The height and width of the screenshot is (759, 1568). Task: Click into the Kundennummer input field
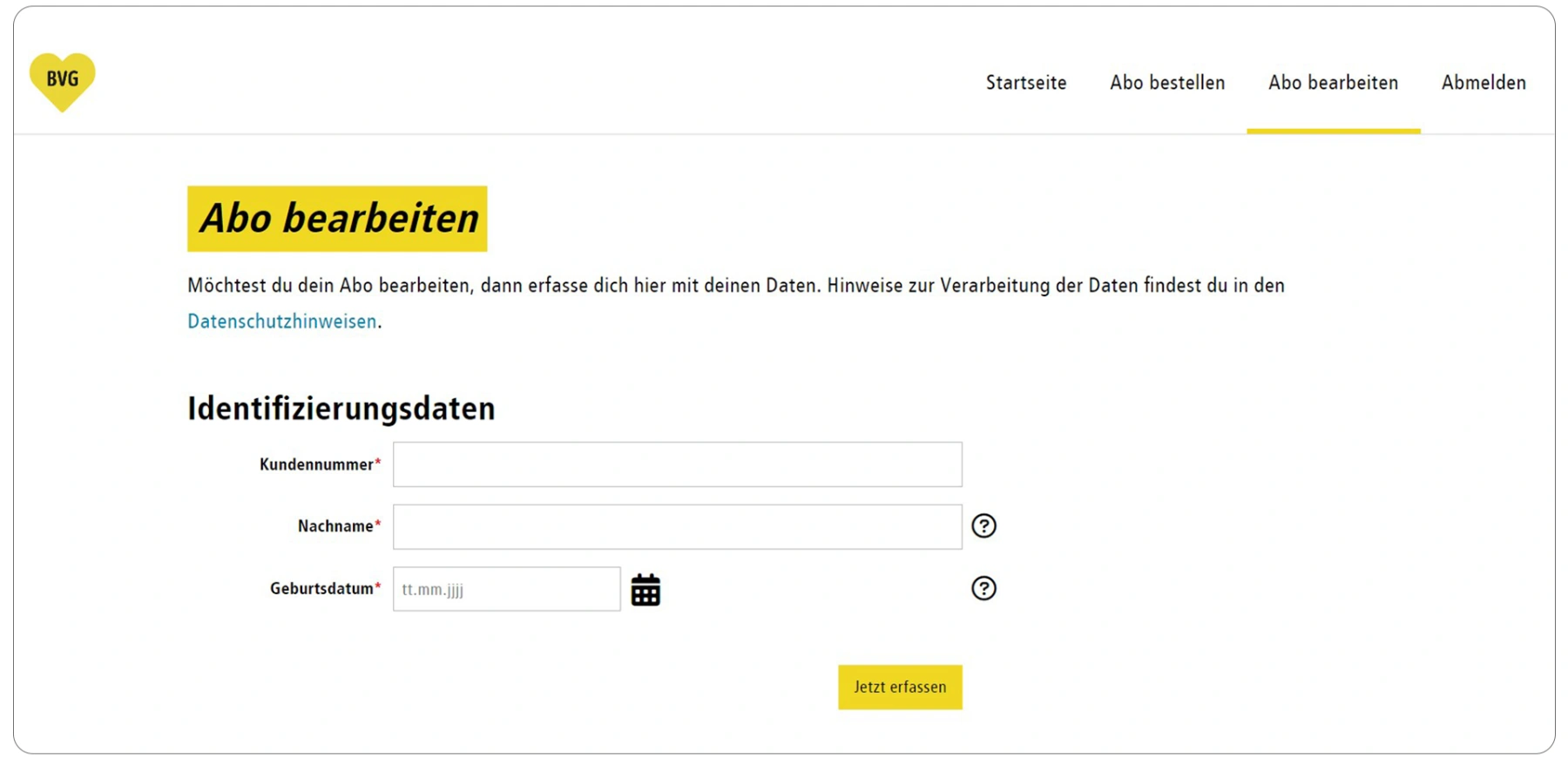(x=677, y=464)
